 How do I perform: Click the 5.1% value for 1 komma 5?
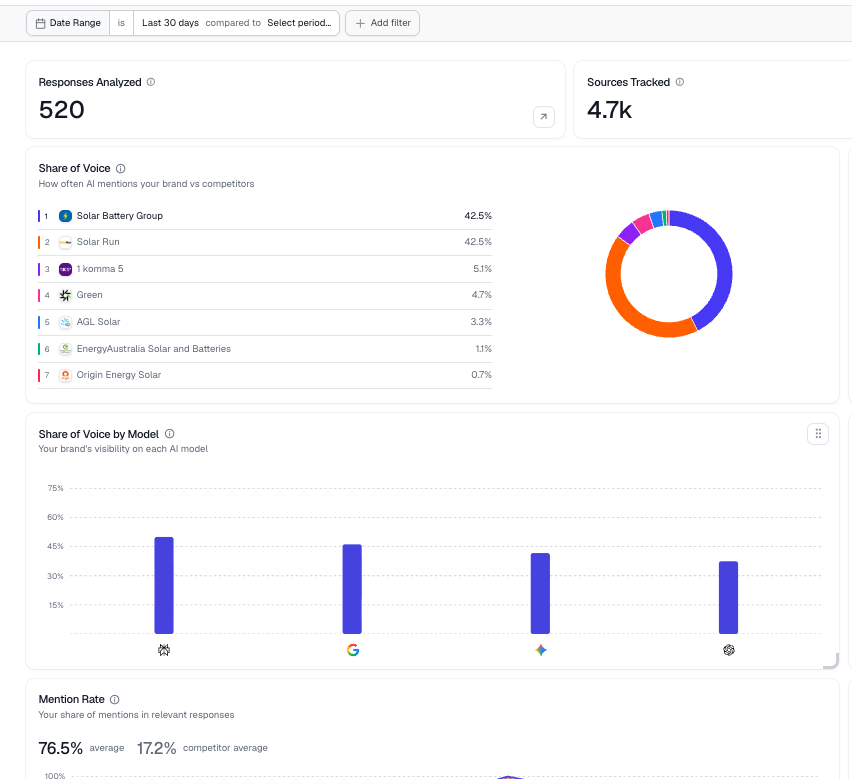tap(483, 269)
